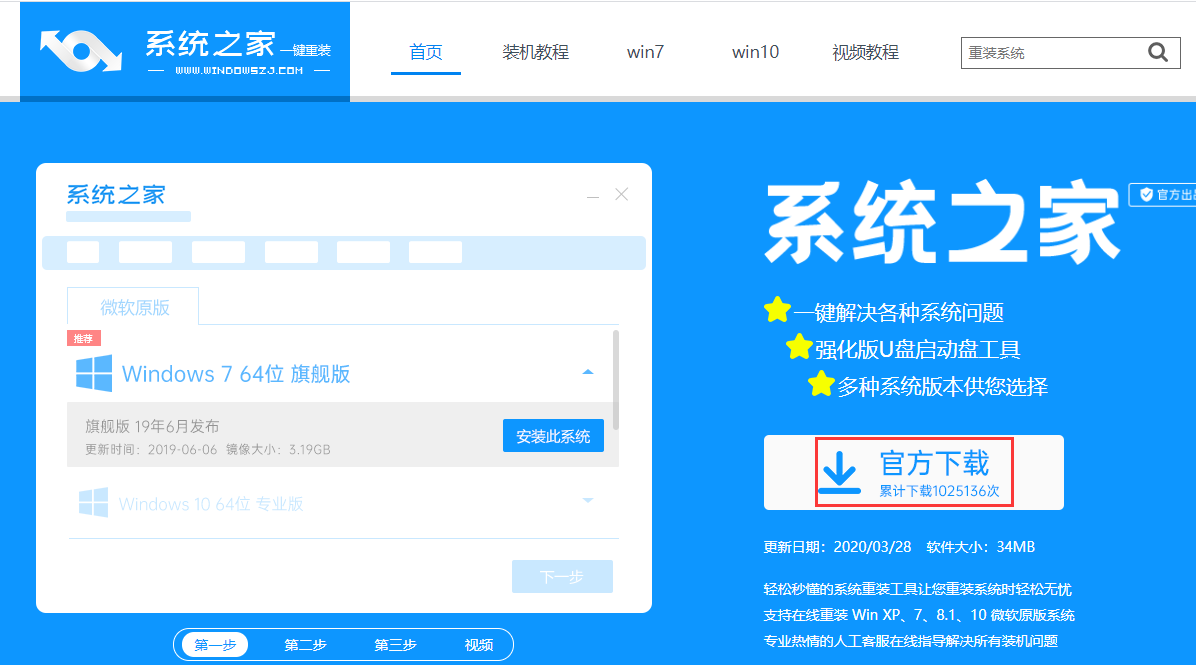
Task: Click the 安装此系统 button
Action: (x=553, y=435)
